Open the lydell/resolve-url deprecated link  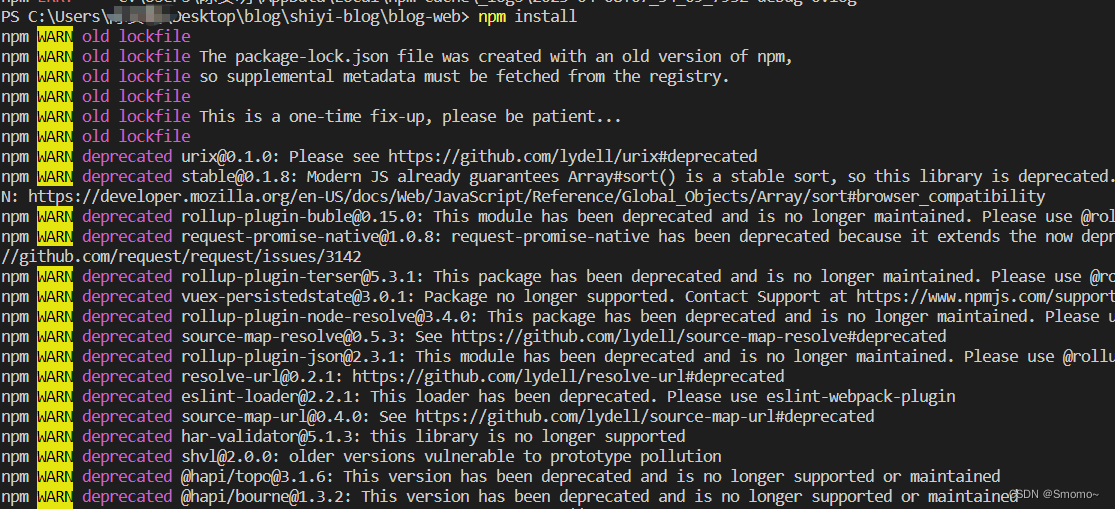click(x=568, y=376)
